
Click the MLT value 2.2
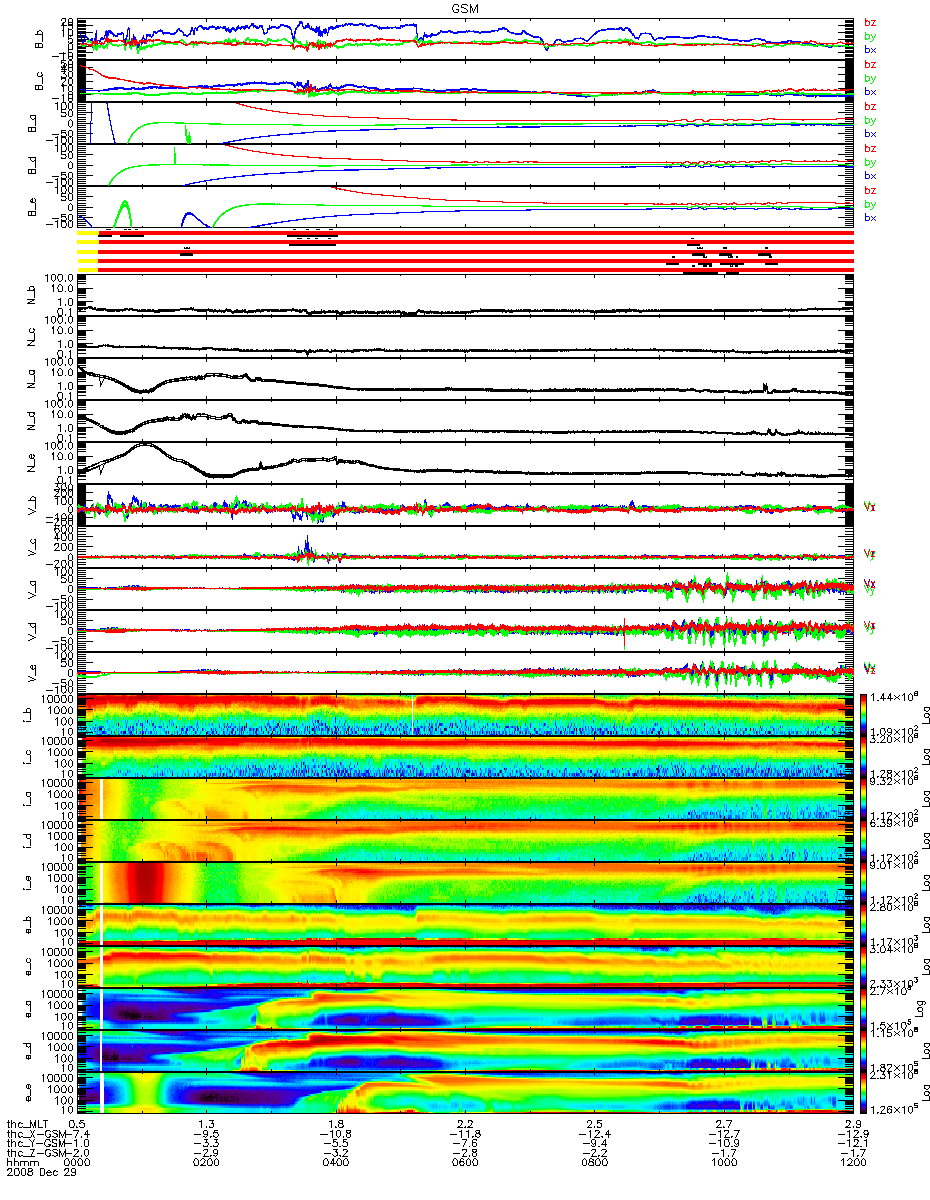467,1123
